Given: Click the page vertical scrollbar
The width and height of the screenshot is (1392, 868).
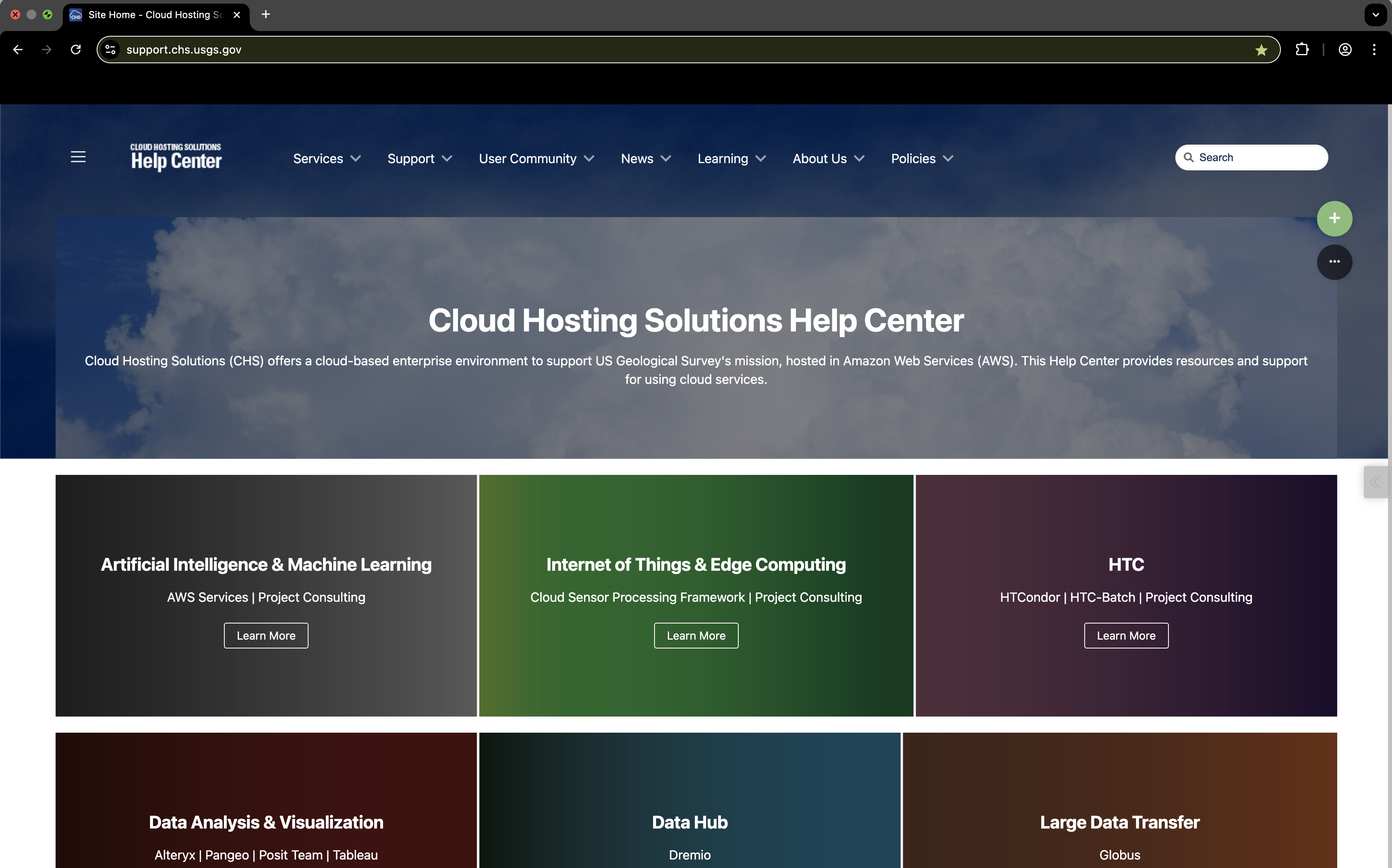Looking at the screenshot, I should (1389, 486).
